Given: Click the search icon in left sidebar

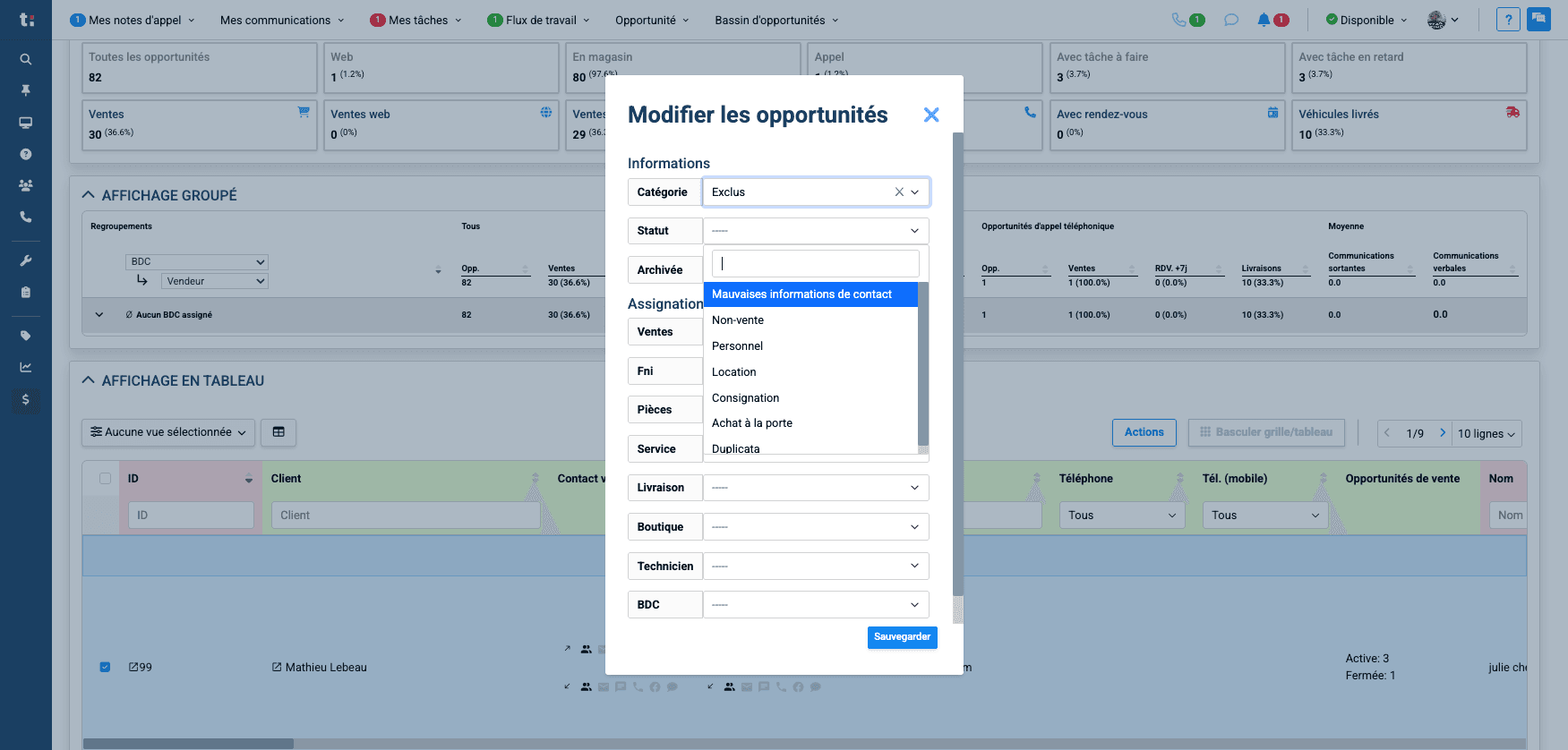Looking at the screenshot, I should pos(26,59).
